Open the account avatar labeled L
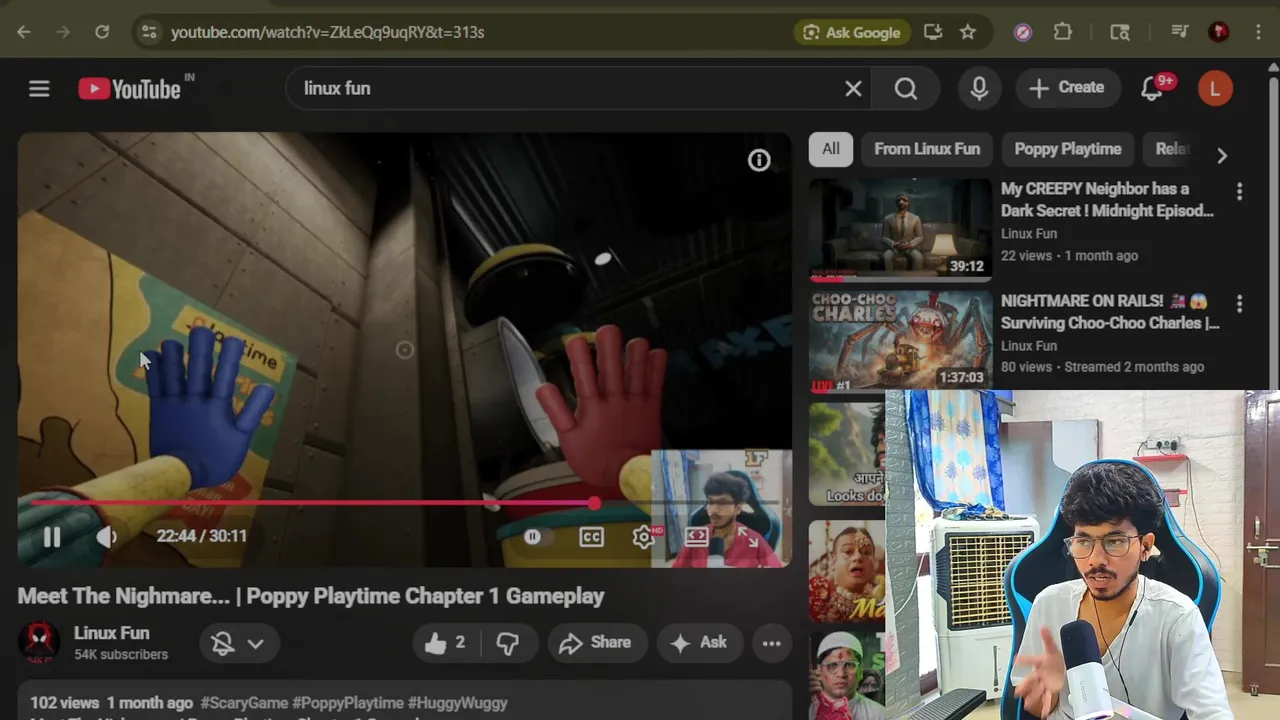1280x720 pixels. [x=1215, y=88]
